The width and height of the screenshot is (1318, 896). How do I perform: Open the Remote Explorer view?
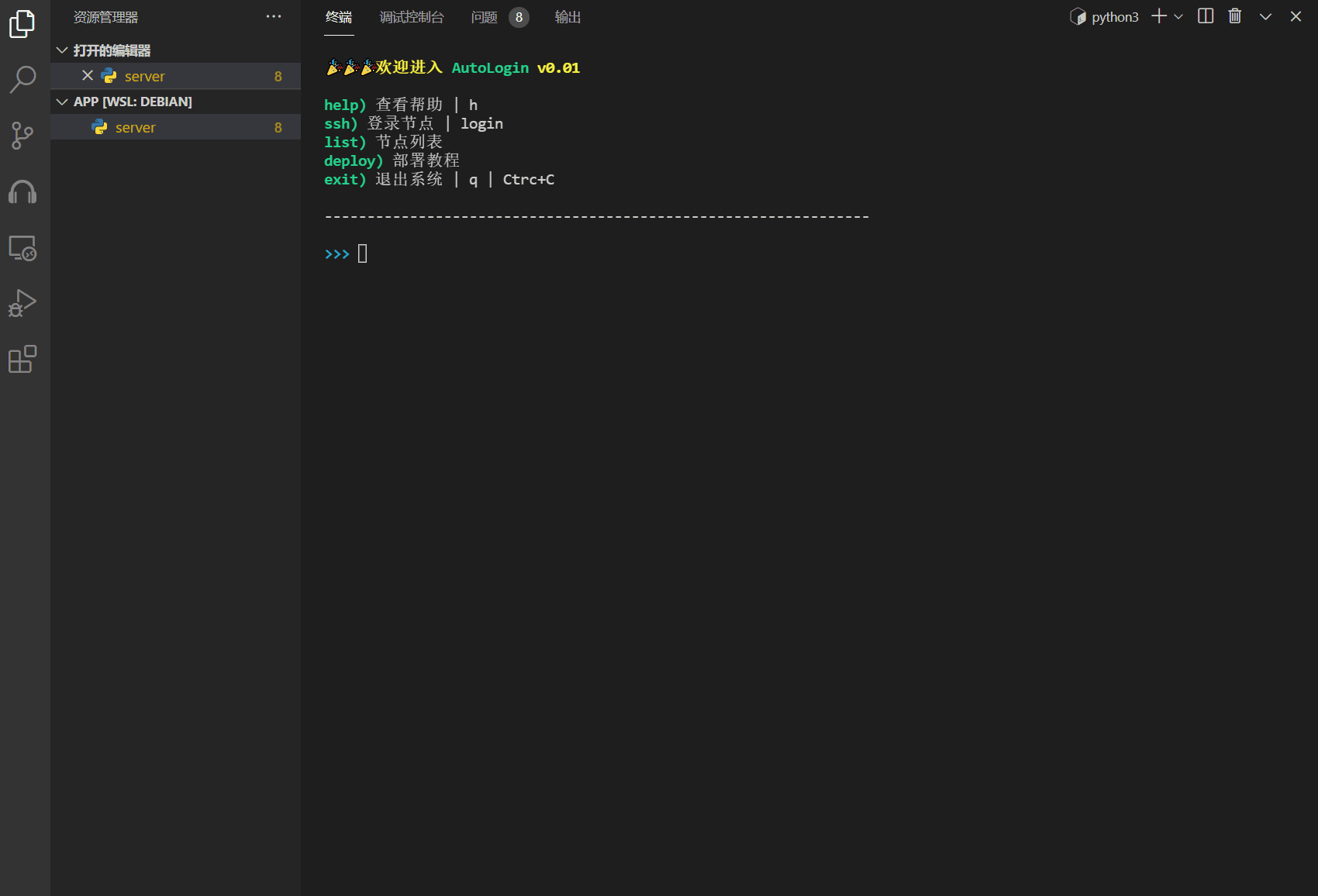coord(22,248)
